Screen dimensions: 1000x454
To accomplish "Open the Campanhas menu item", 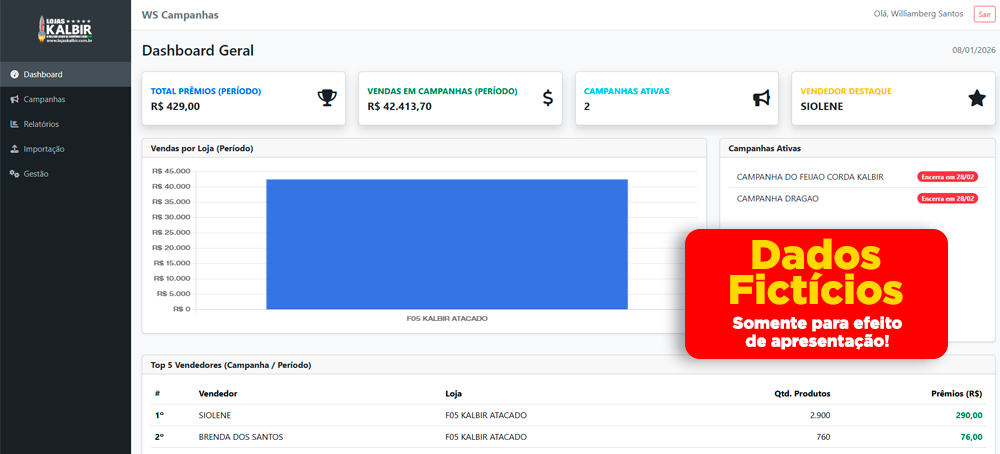I will pyautogui.click(x=66, y=99).
